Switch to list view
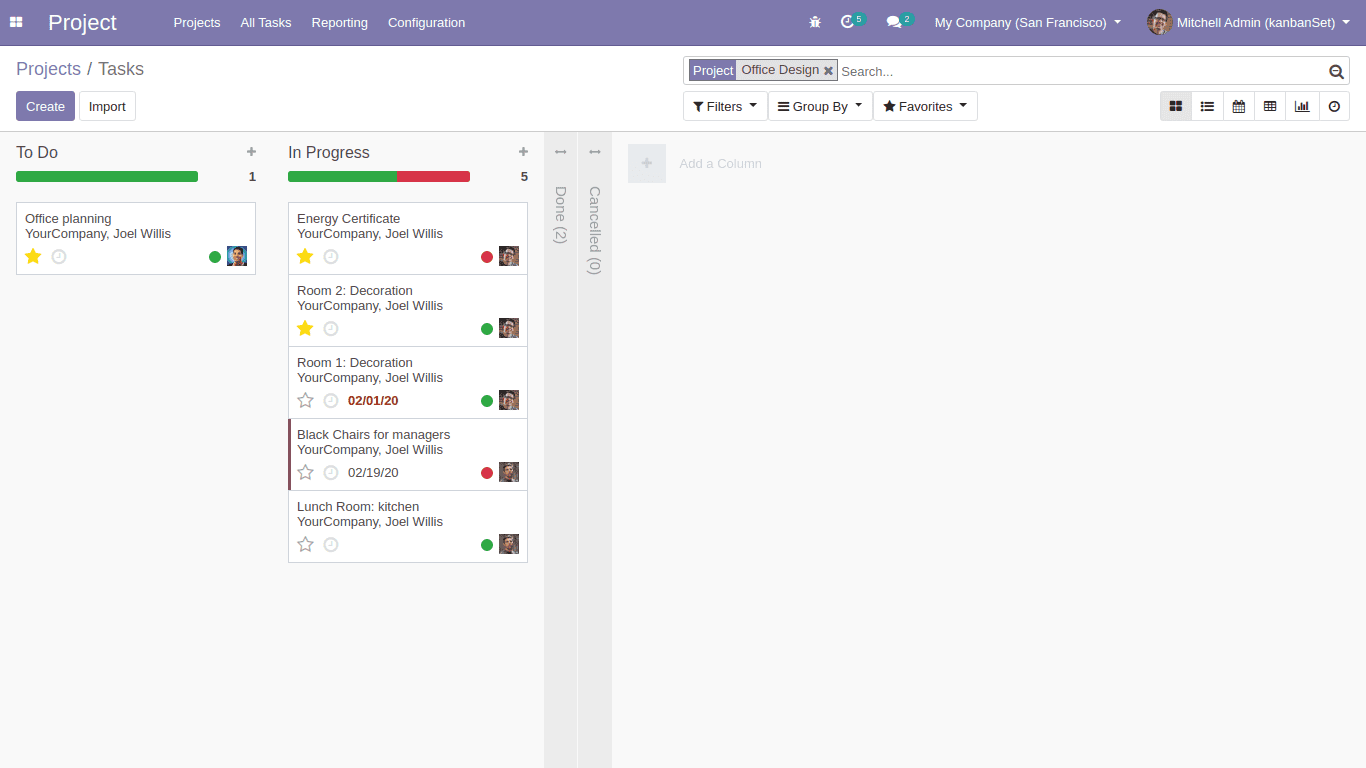Screen dimensions: 1366x768 pos(1207,106)
